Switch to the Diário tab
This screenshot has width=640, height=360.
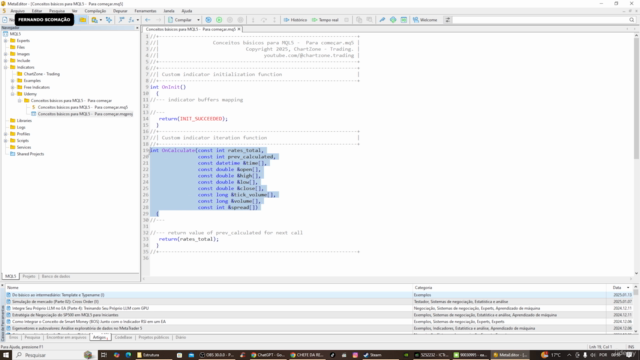pos(180,338)
